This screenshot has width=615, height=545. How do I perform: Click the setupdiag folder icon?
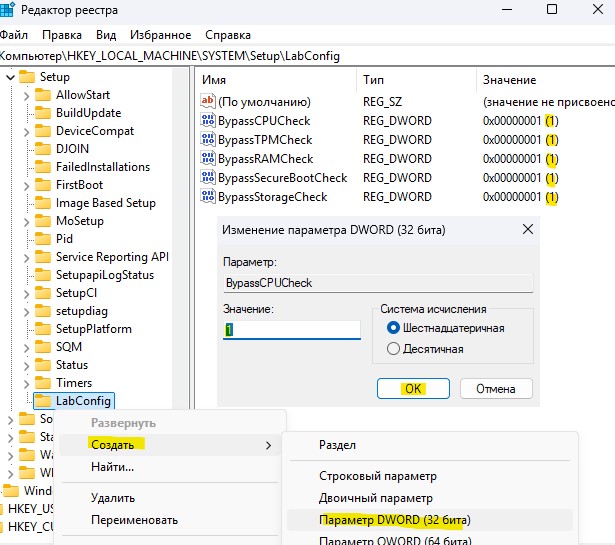43,311
